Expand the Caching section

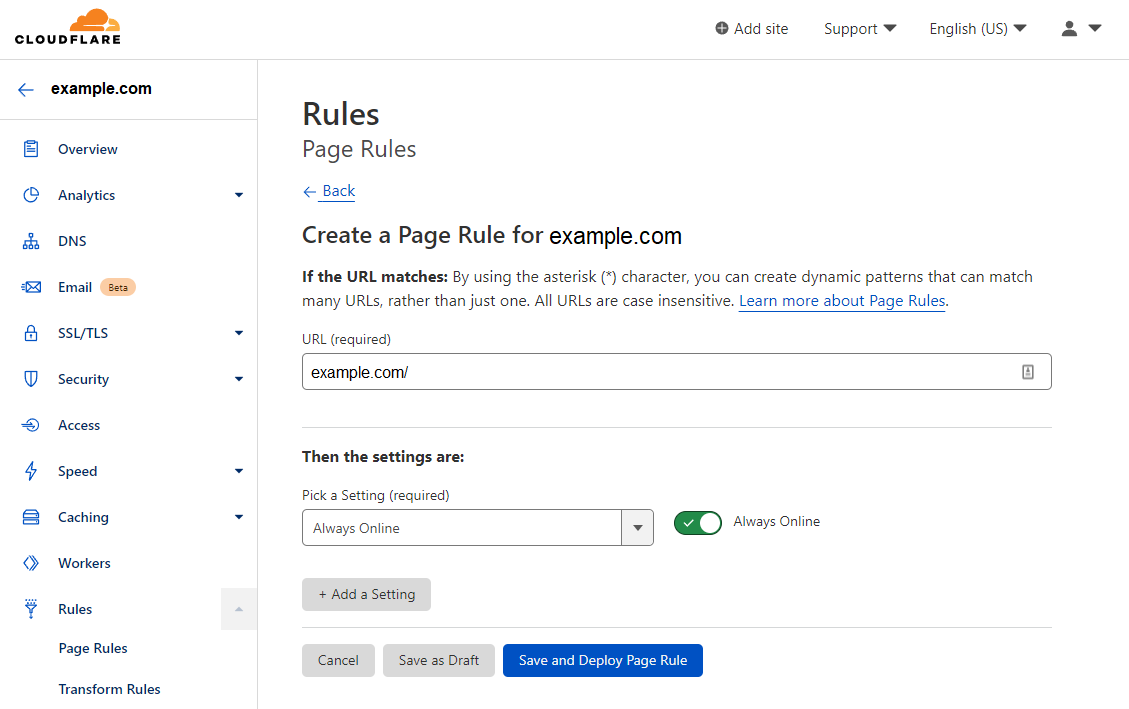[238, 516]
